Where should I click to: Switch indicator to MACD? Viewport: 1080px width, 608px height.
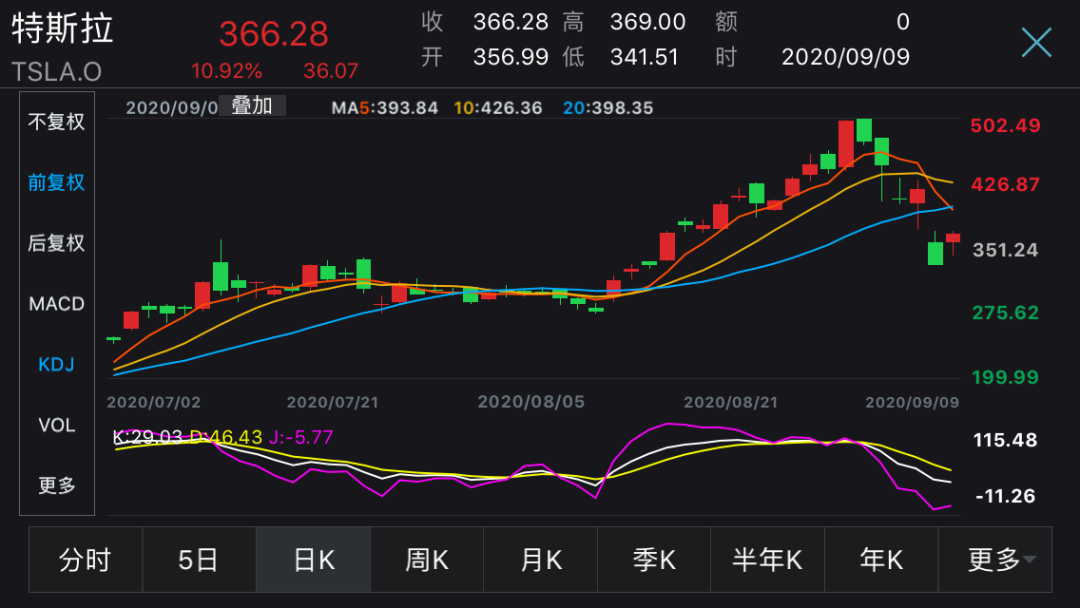(56, 304)
